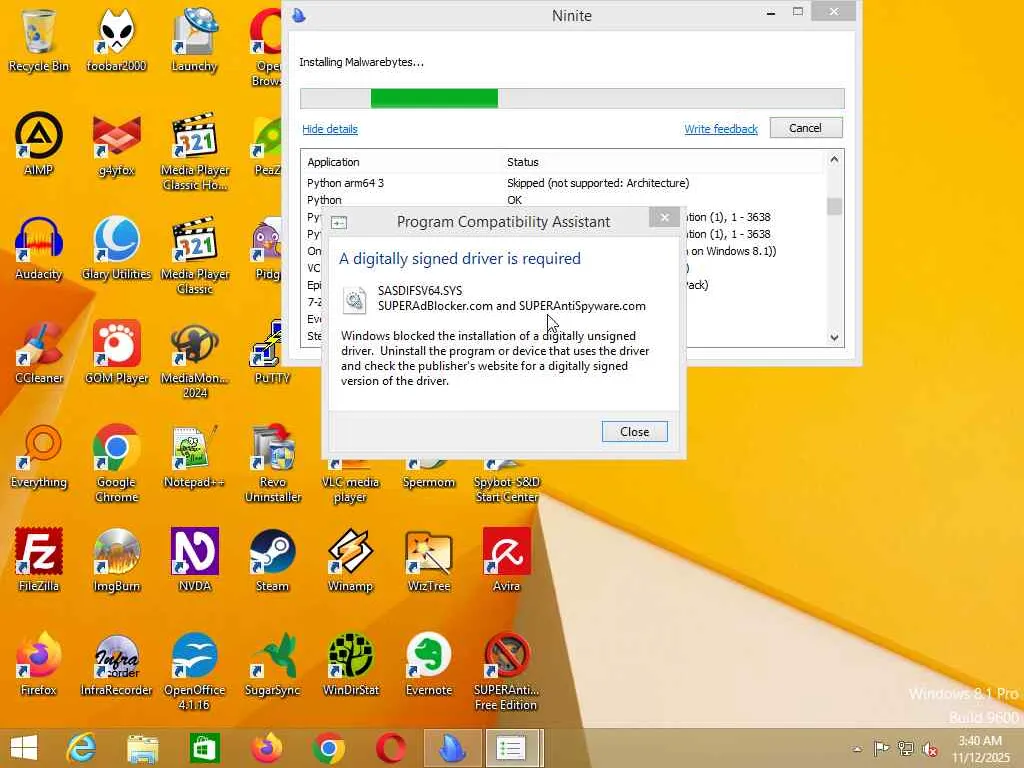Viewport: 1024px width, 768px height.
Task: Select the FileZilla desktop shortcut
Action: tap(39, 560)
